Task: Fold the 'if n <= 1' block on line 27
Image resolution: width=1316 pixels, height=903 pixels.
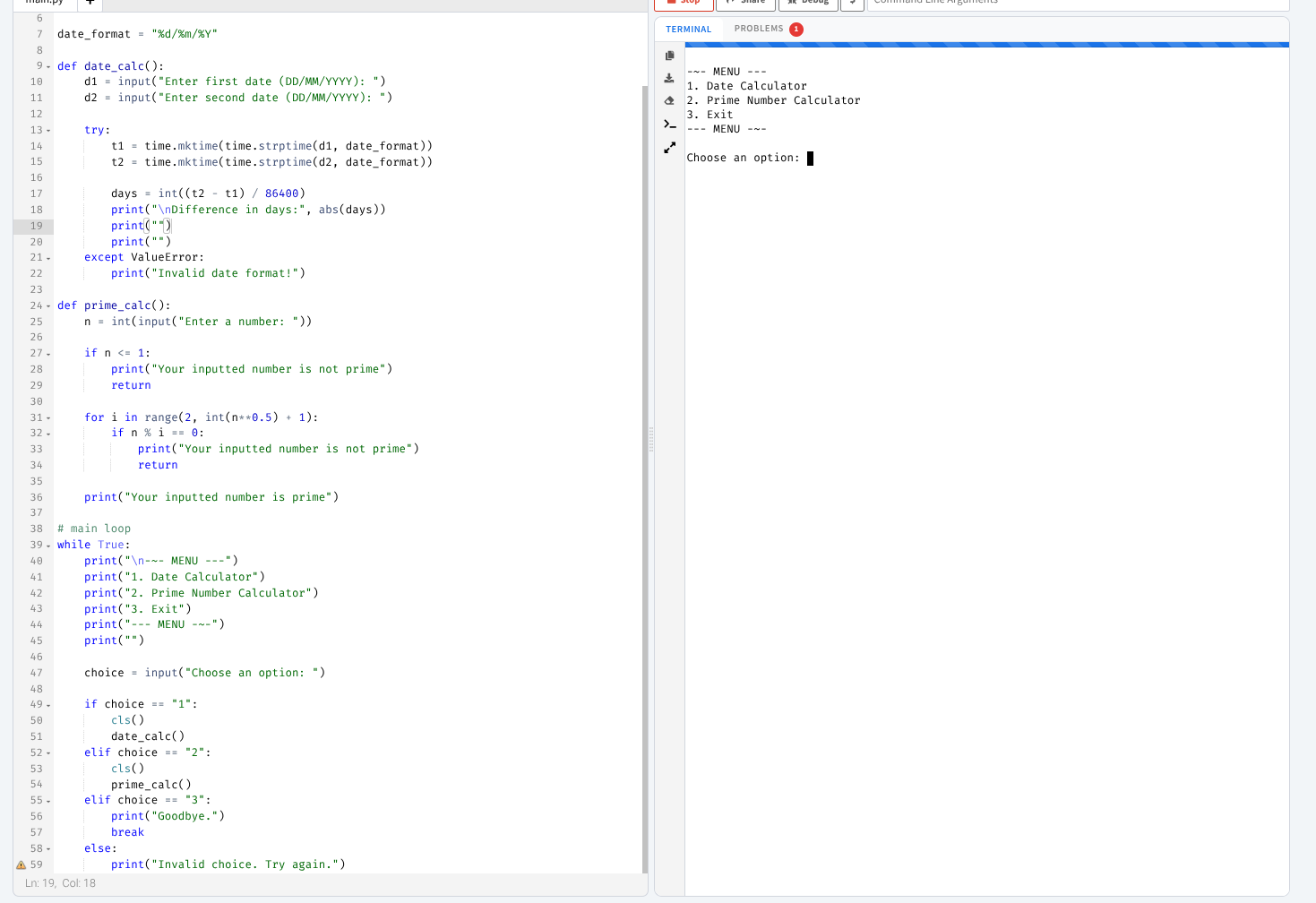Action: (x=48, y=354)
